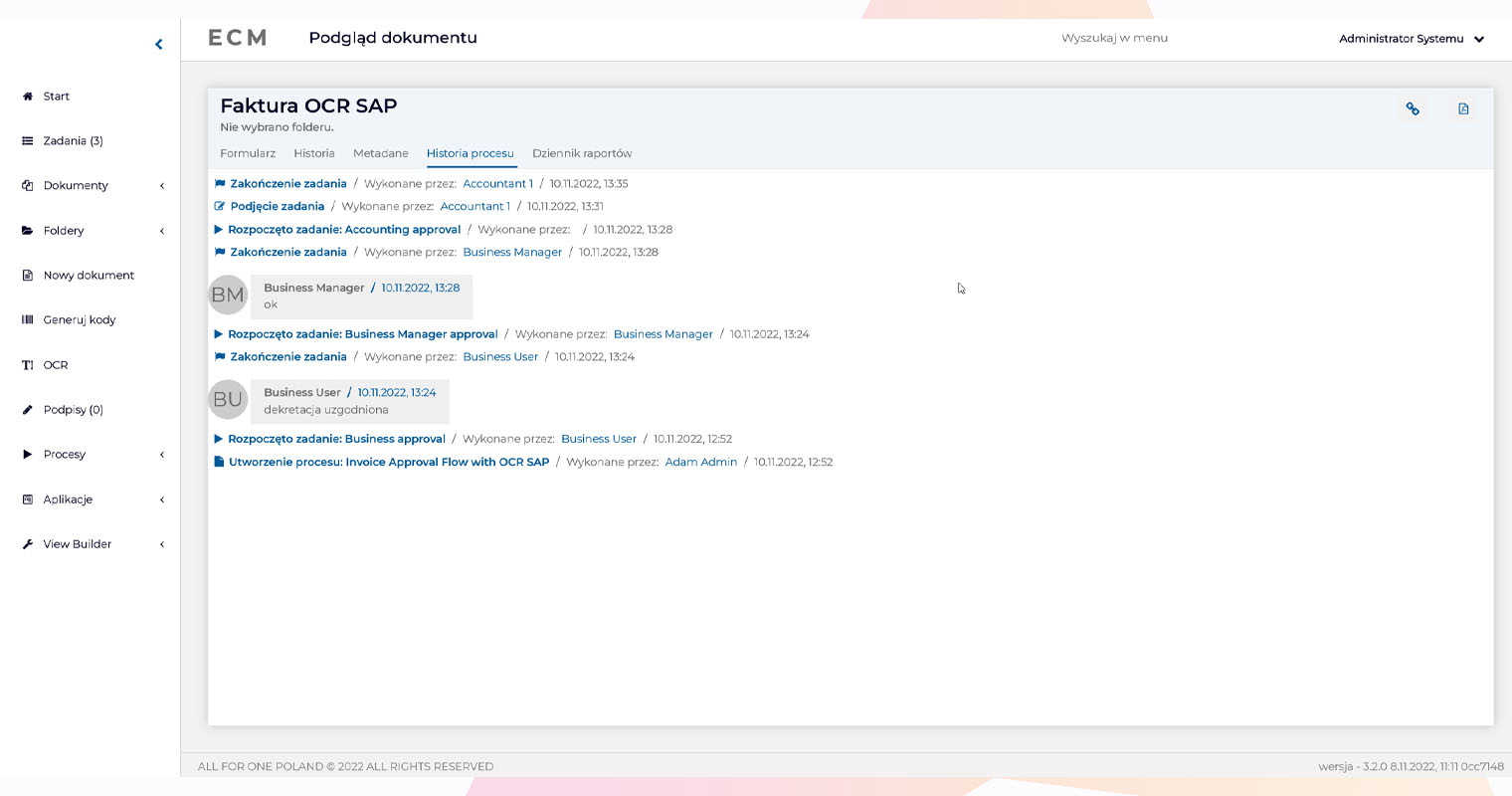Open Zadania (3) in the sidebar
The width and height of the screenshot is (1512, 796).
tap(73, 141)
